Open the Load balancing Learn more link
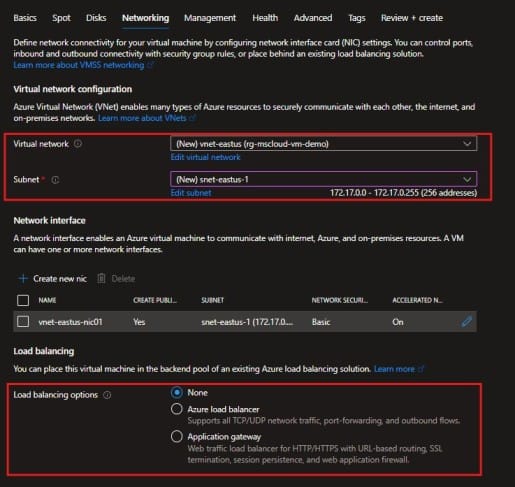Image resolution: width=515 pixels, height=487 pixels. (x=394, y=369)
